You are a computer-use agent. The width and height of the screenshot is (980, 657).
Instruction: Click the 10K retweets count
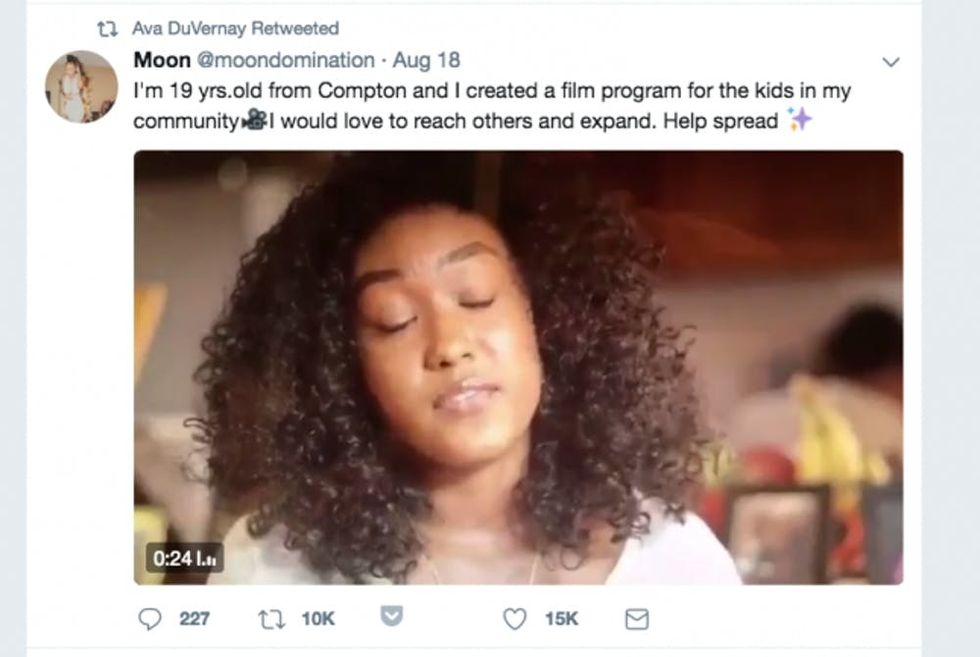click(318, 619)
